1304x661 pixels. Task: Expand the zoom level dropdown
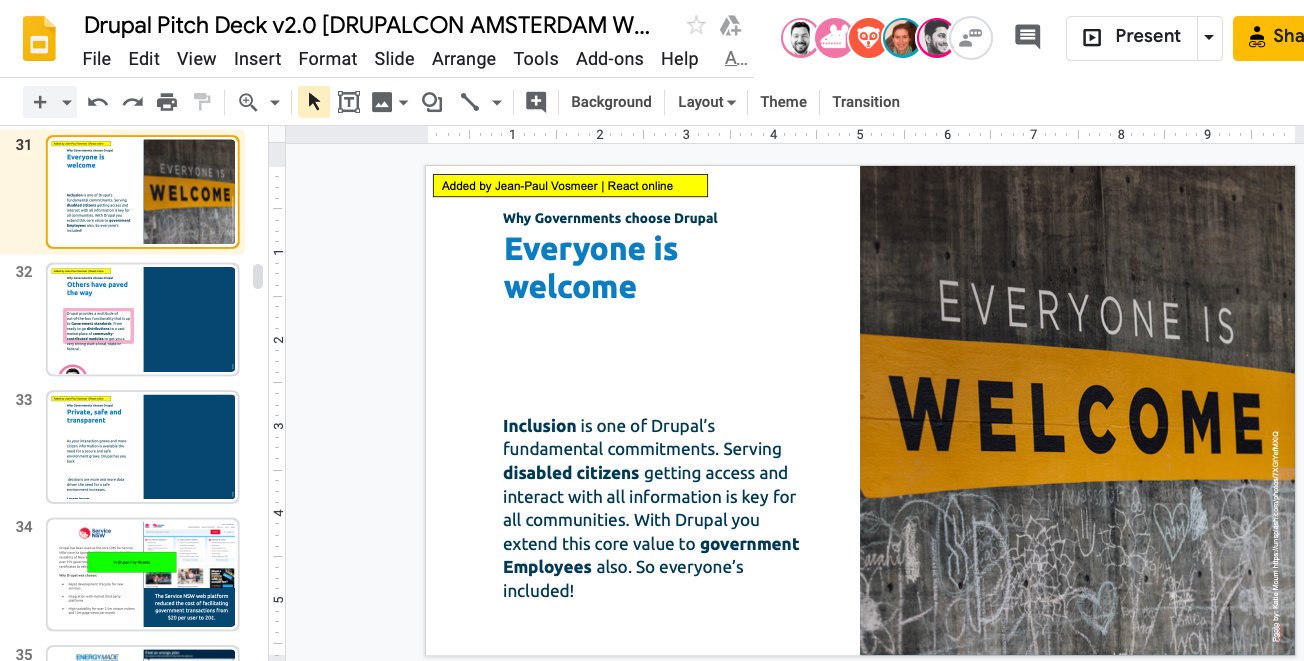pyautogui.click(x=275, y=101)
